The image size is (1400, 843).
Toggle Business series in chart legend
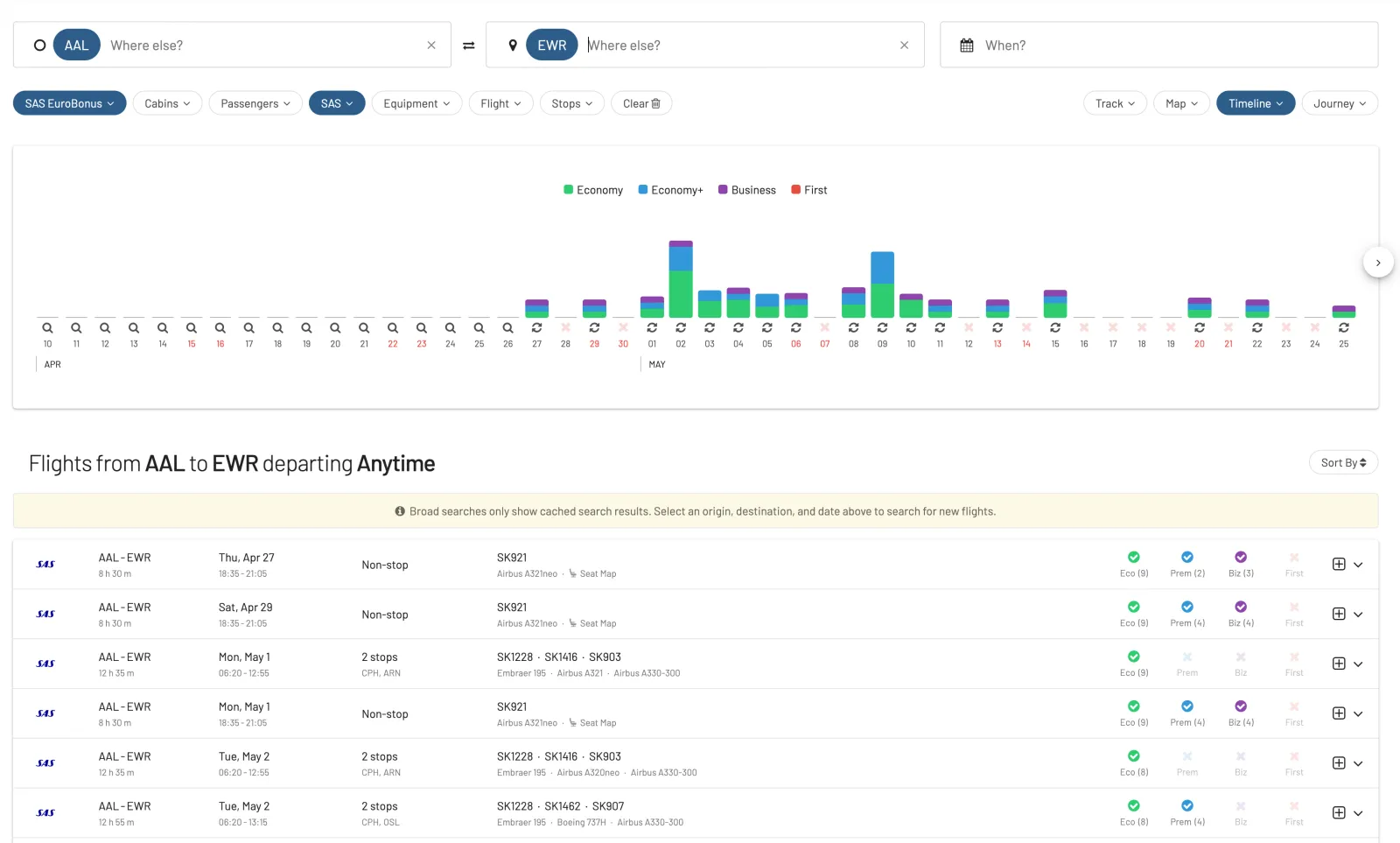[x=747, y=190]
